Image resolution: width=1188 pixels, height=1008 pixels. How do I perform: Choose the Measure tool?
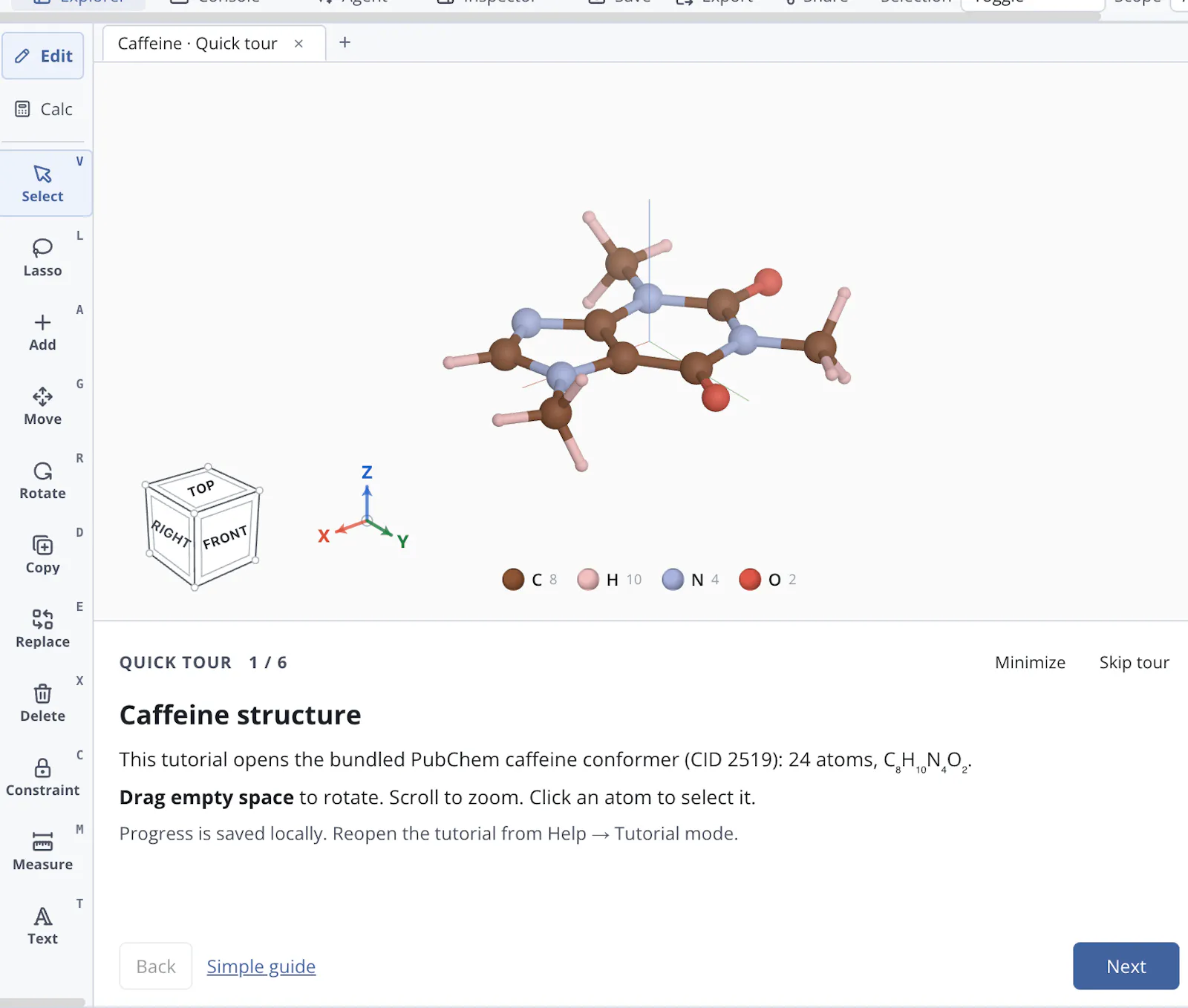(45, 851)
